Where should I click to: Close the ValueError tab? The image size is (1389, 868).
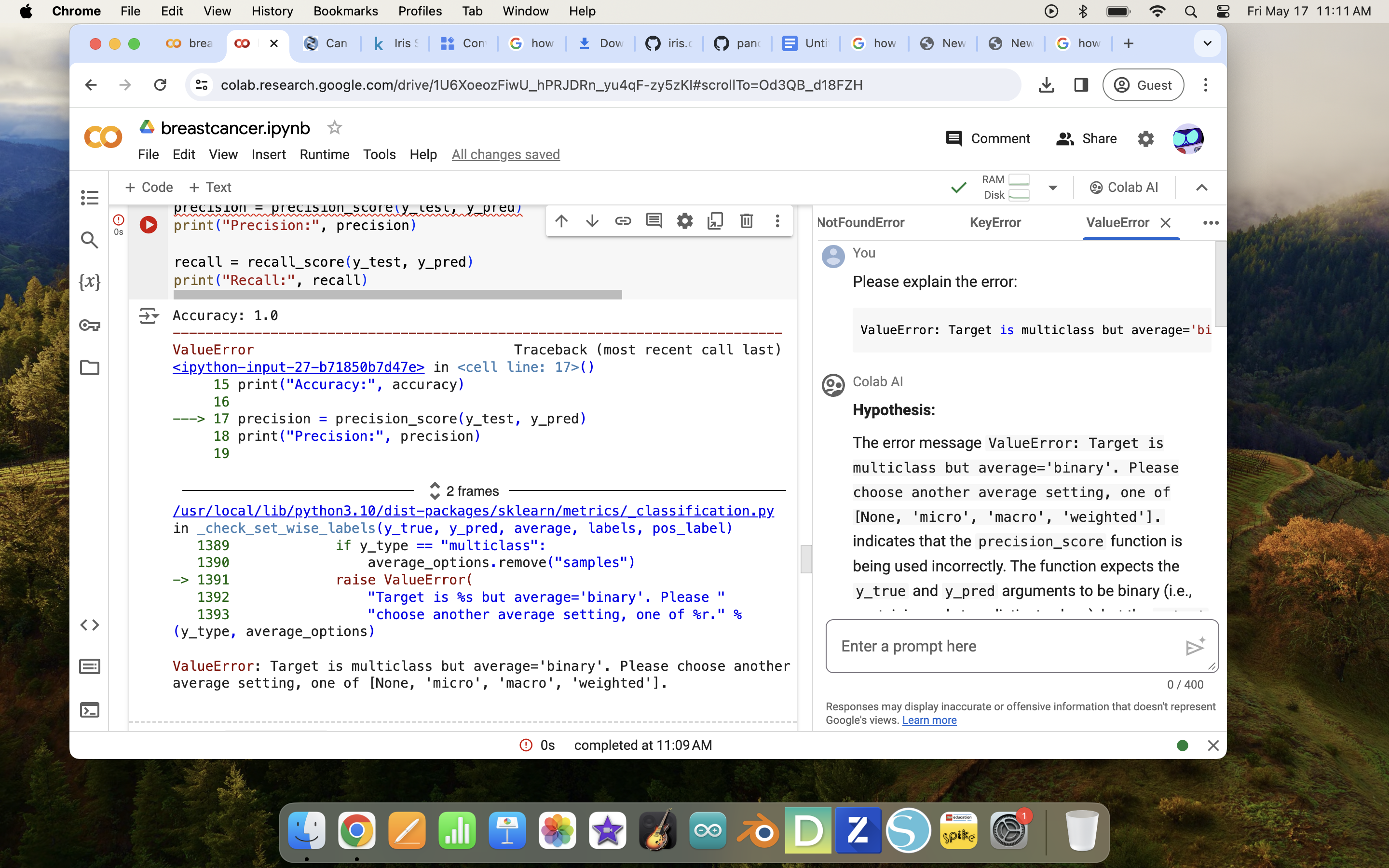coord(1165,223)
